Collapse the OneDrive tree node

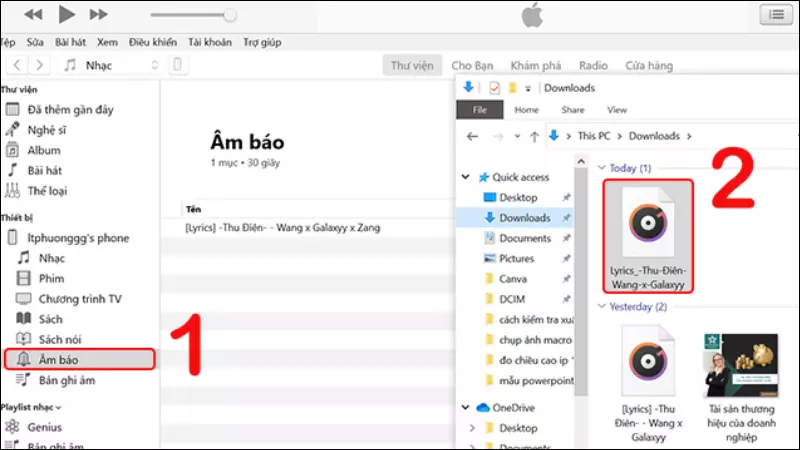click(465, 408)
